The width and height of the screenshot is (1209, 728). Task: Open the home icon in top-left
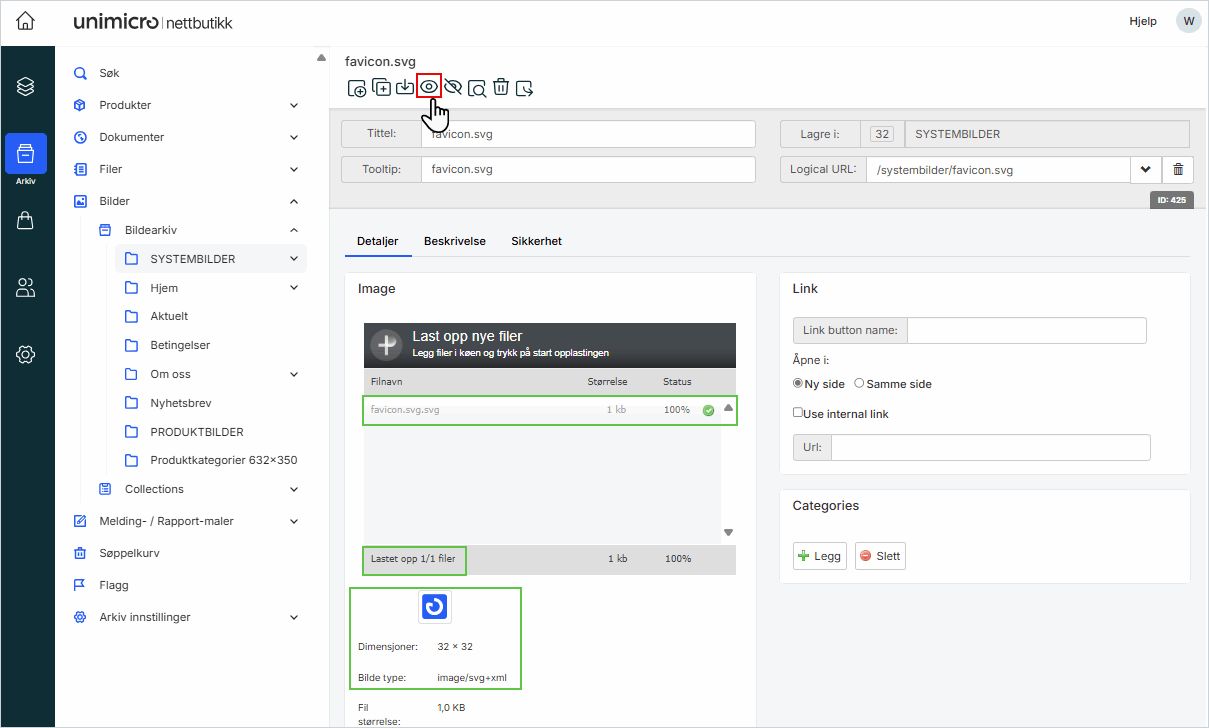[x=26, y=21]
